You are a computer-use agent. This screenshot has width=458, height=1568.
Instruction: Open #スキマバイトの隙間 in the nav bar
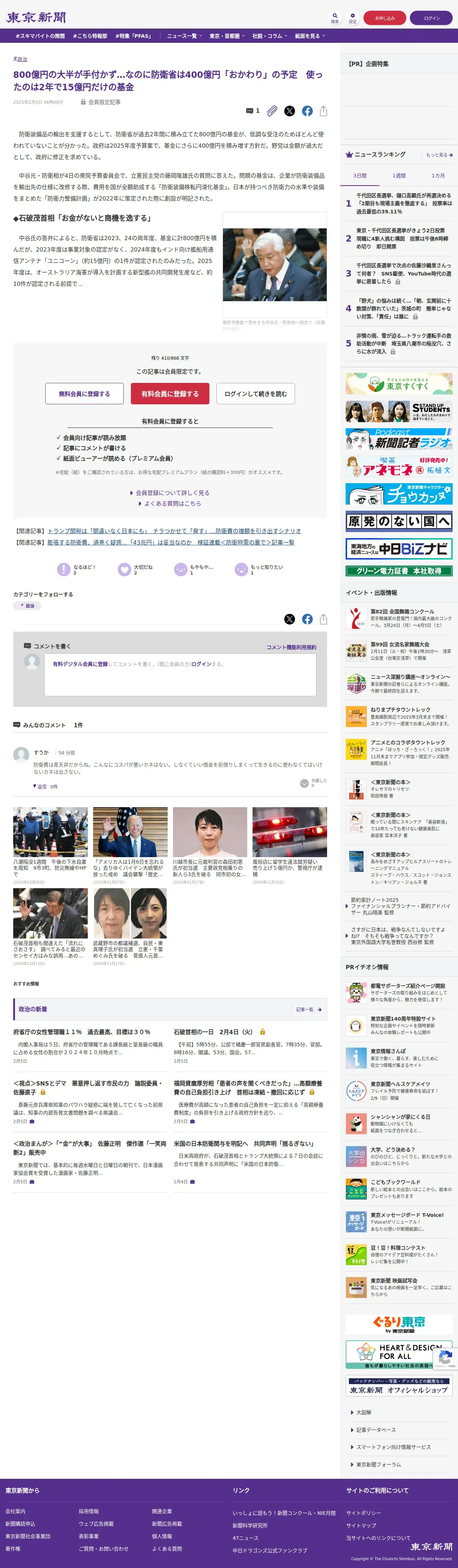click(40, 36)
